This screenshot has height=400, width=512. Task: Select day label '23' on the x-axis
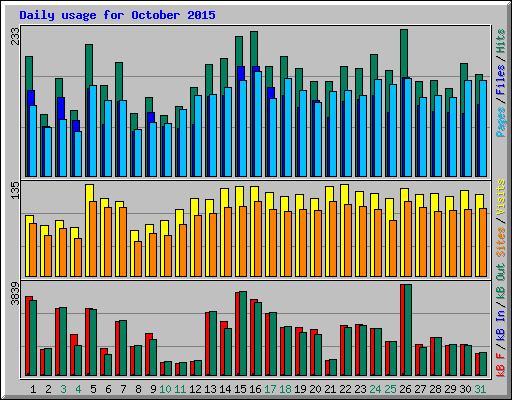tap(360, 389)
